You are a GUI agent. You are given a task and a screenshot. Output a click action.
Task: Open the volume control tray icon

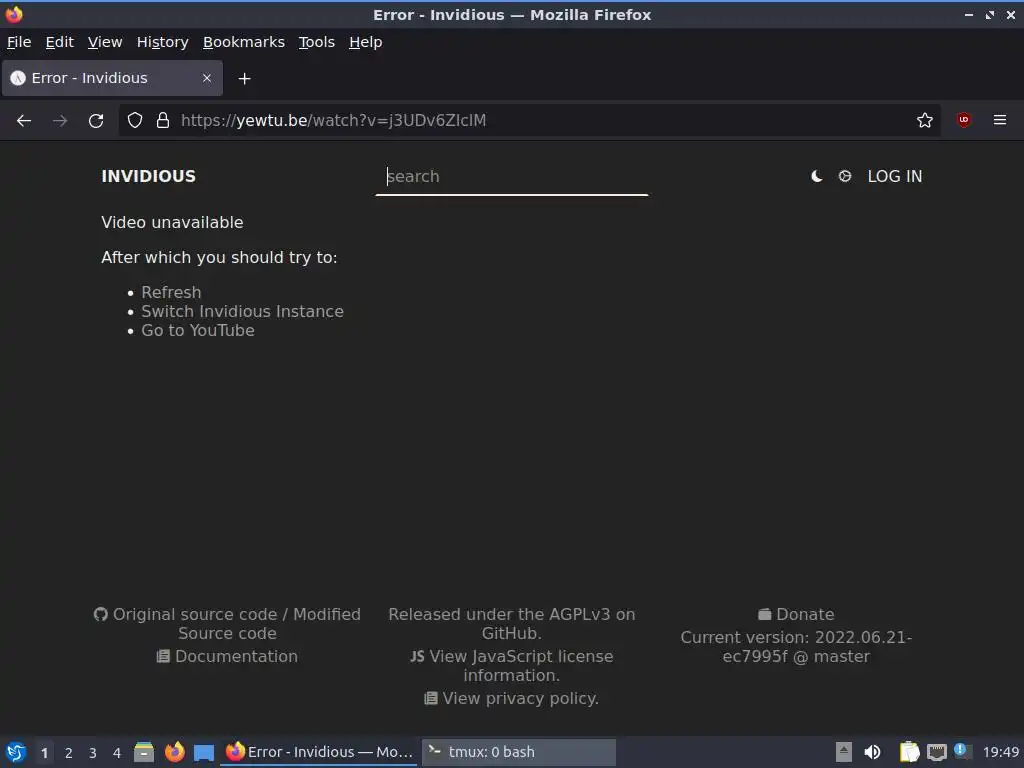pyautogui.click(x=872, y=752)
